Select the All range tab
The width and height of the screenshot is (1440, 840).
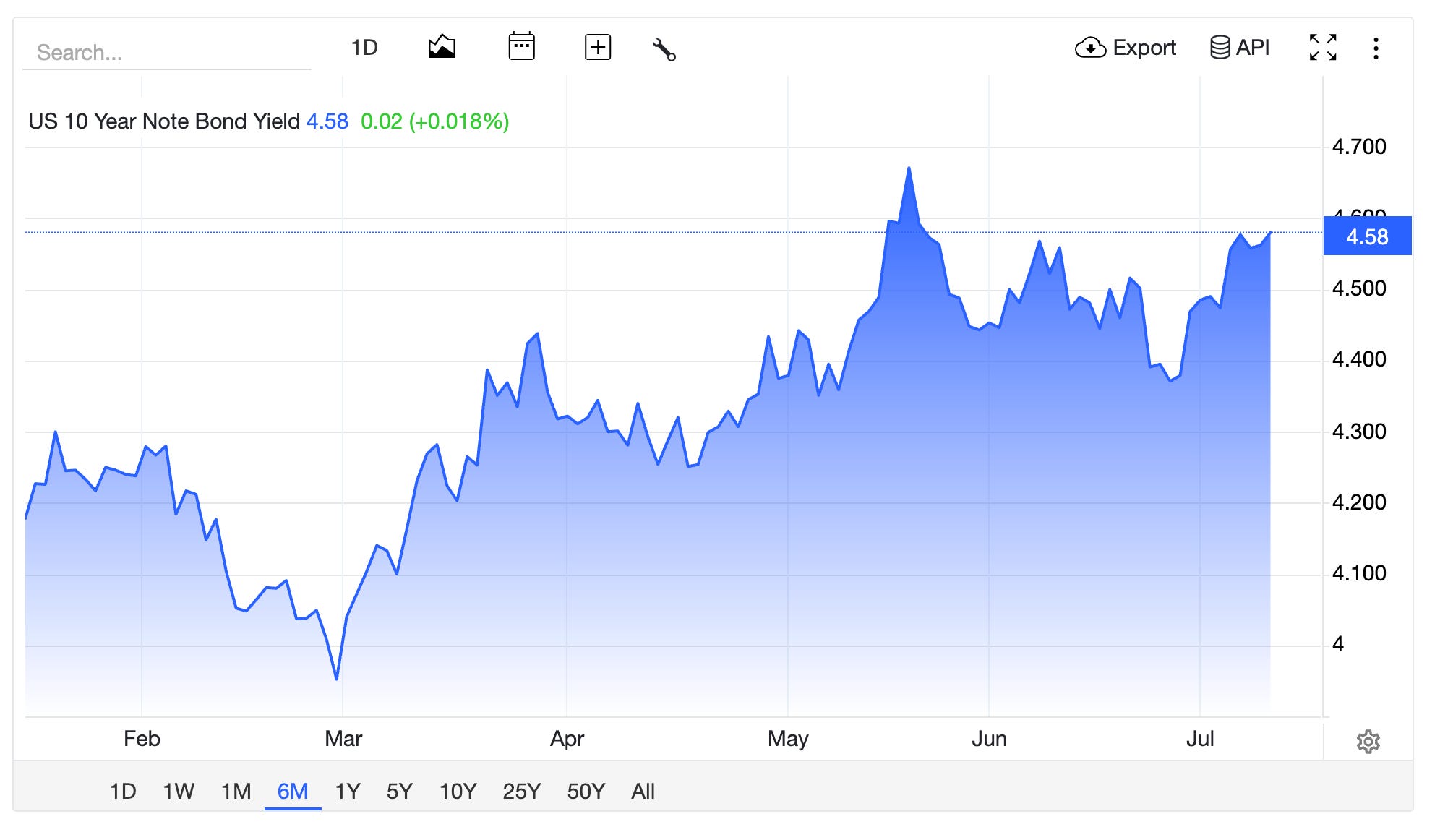[x=643, y=791]
